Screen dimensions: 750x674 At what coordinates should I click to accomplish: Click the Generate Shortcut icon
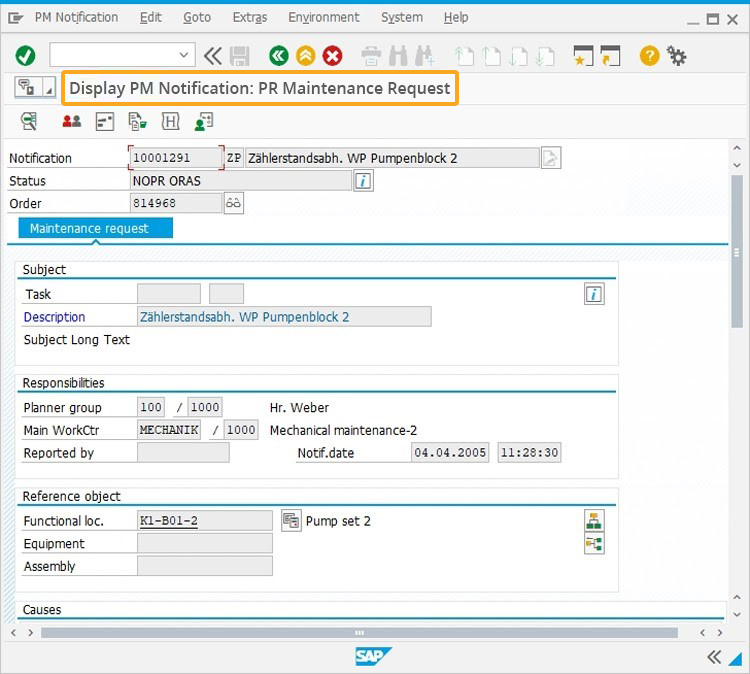click(610, 56)
